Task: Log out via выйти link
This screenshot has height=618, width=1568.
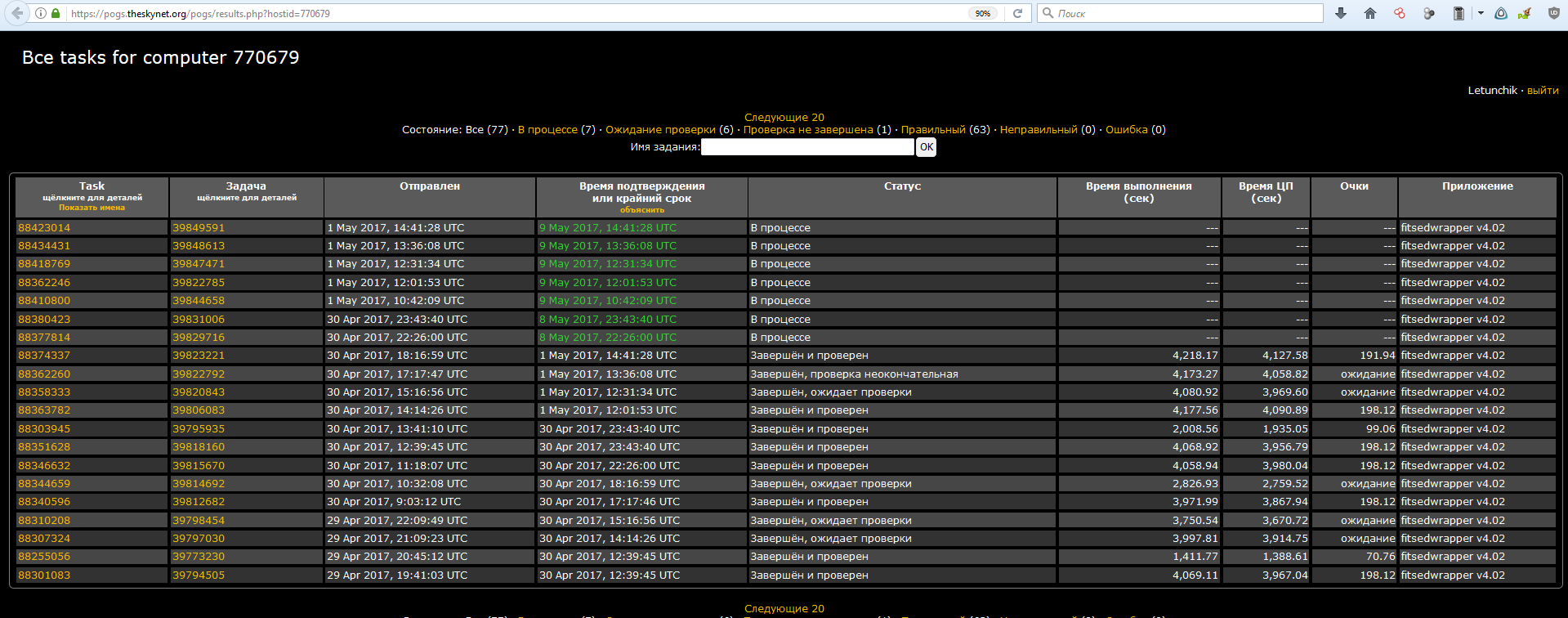Action: (1543, 90)
